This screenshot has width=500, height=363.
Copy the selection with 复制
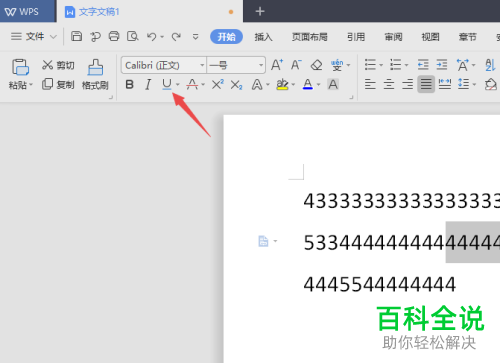tap(58, 84)
